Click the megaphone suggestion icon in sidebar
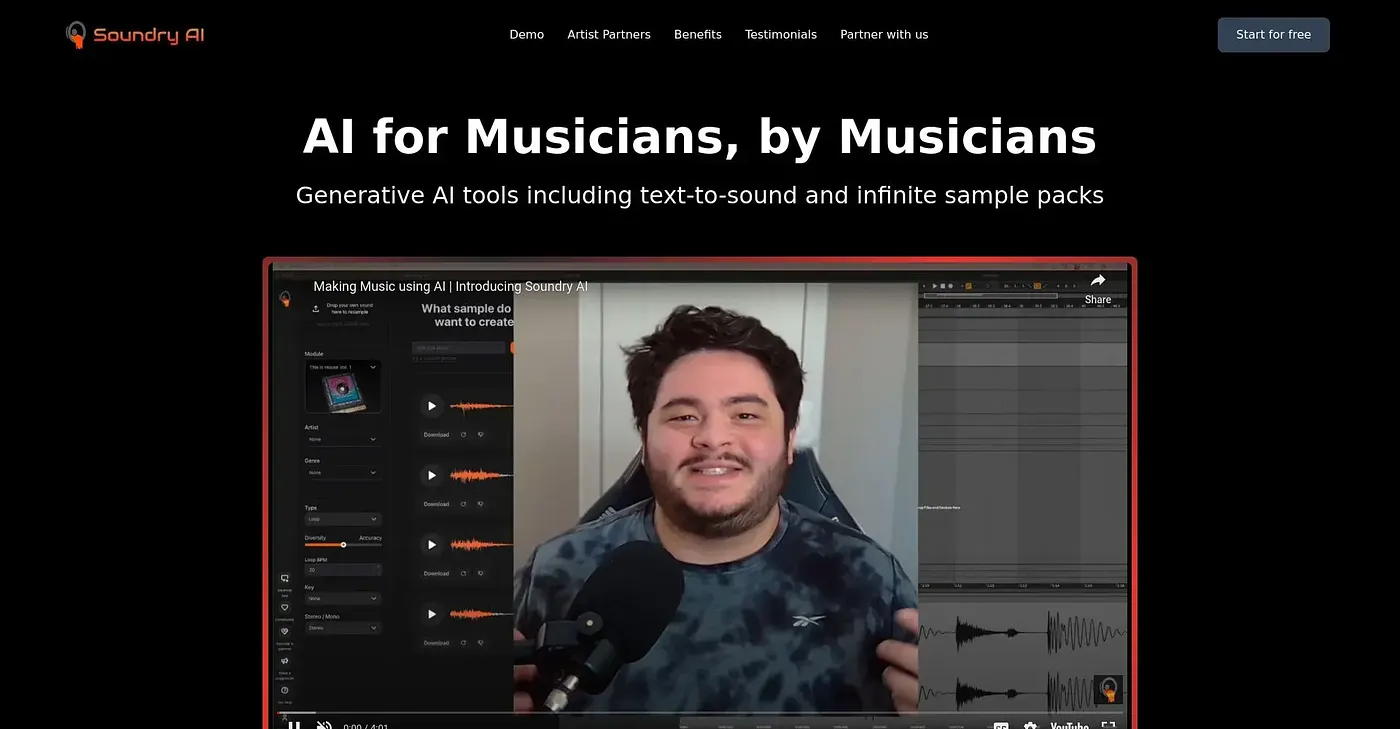 pyautogui.click(x=285, y=661)
